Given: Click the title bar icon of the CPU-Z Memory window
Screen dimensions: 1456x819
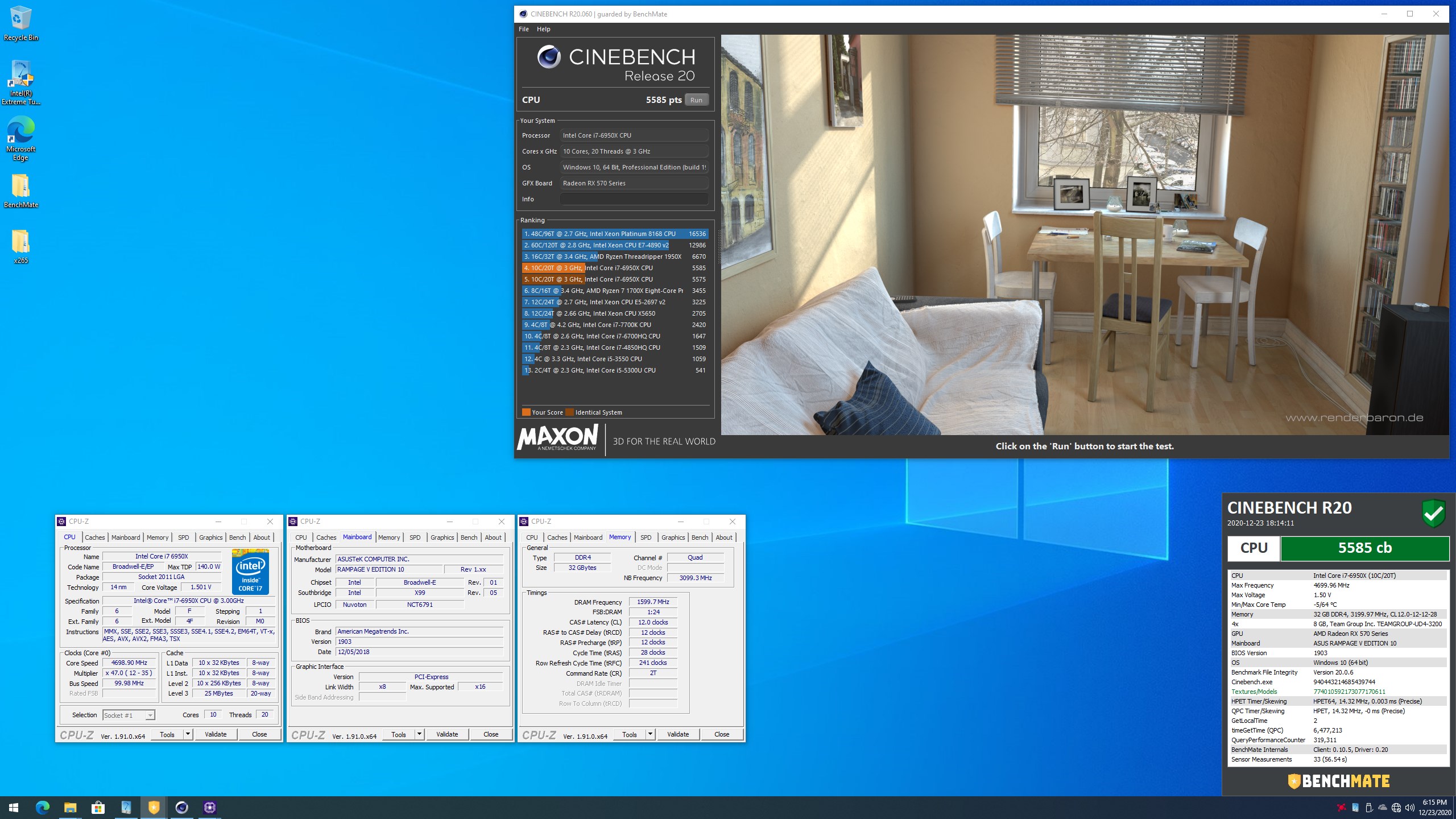Looking at the screenshot, I should pos(523,522).
